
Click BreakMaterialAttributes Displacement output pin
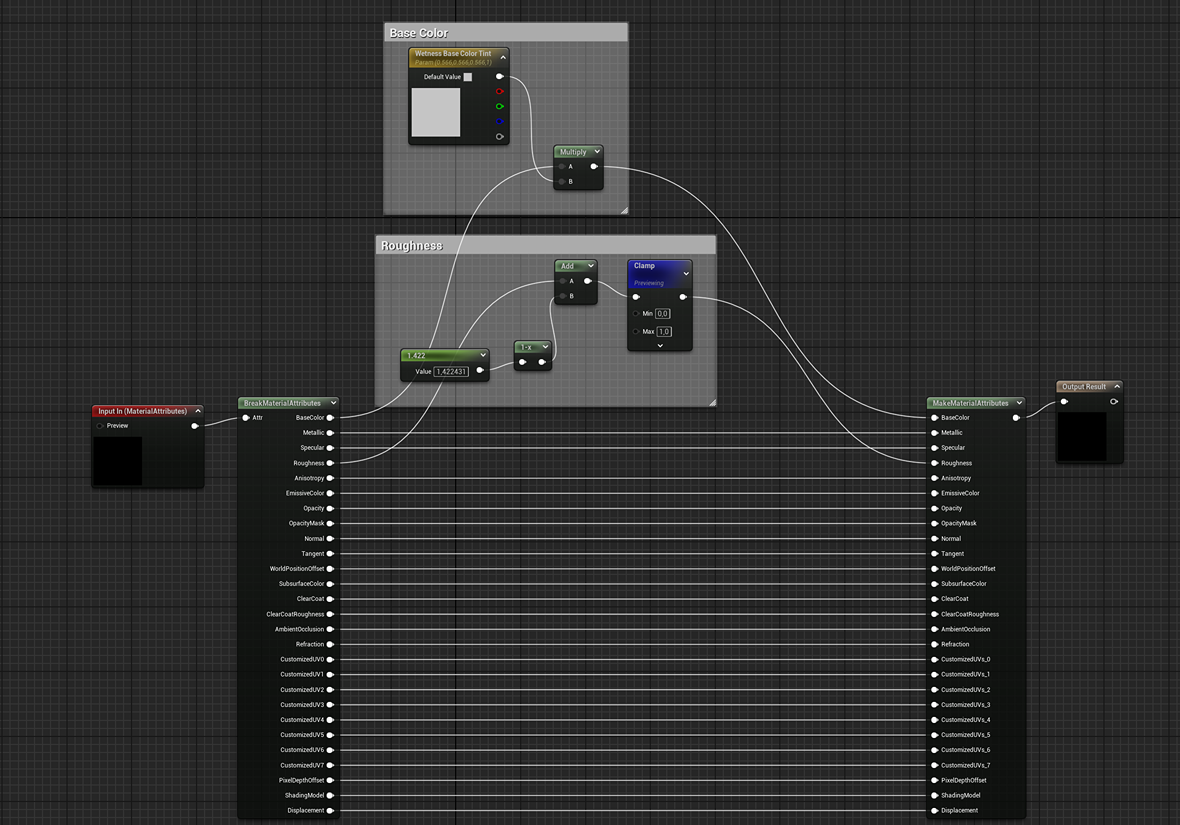330,811
